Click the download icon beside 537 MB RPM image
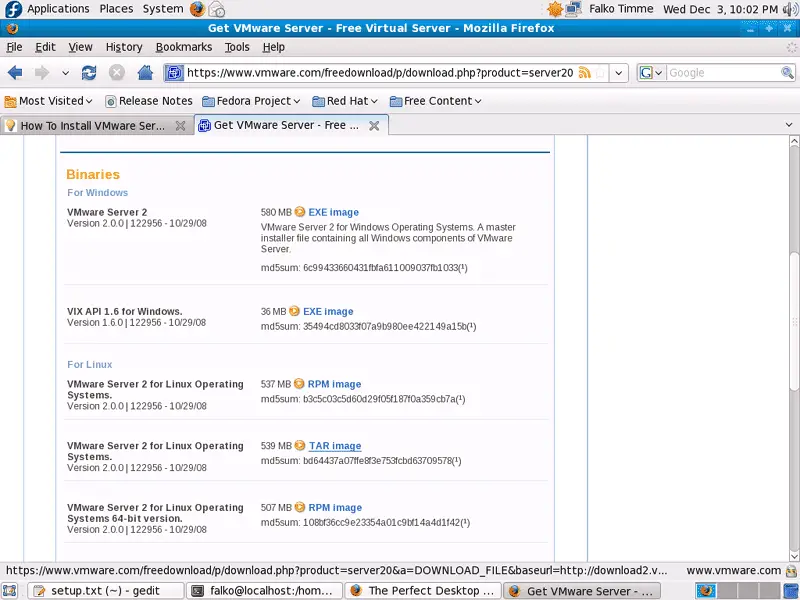Viewport: 800px width, 600px height. 299,384
